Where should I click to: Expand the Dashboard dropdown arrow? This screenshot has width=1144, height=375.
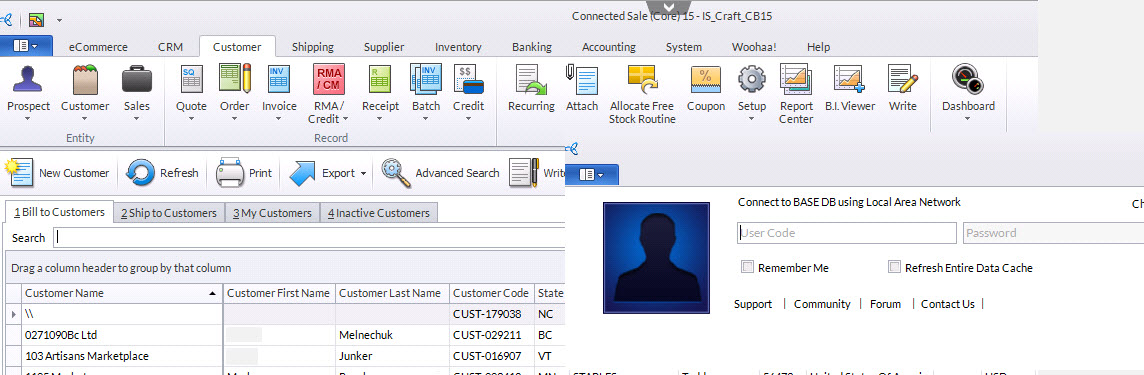coord(968,118)
